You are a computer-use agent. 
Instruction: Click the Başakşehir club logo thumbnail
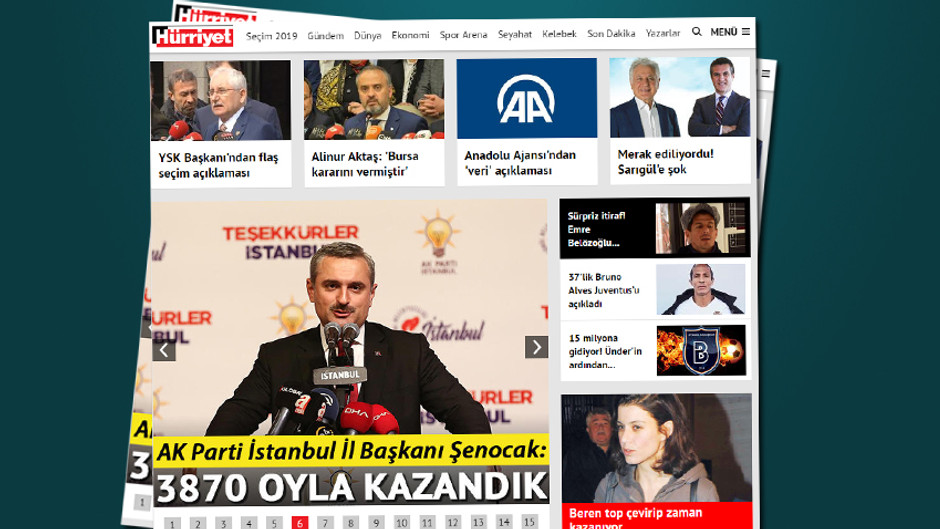tap(700, 351)
